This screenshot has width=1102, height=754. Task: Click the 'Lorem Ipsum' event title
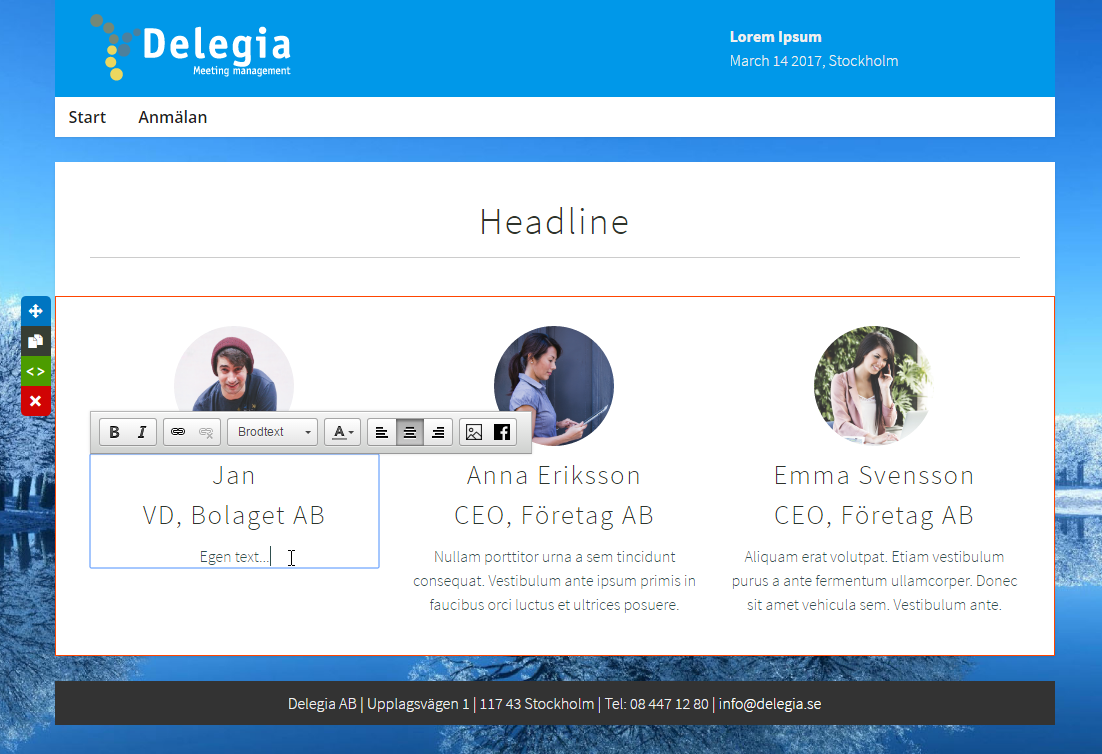pyautogui.click(x=775, y=37)
